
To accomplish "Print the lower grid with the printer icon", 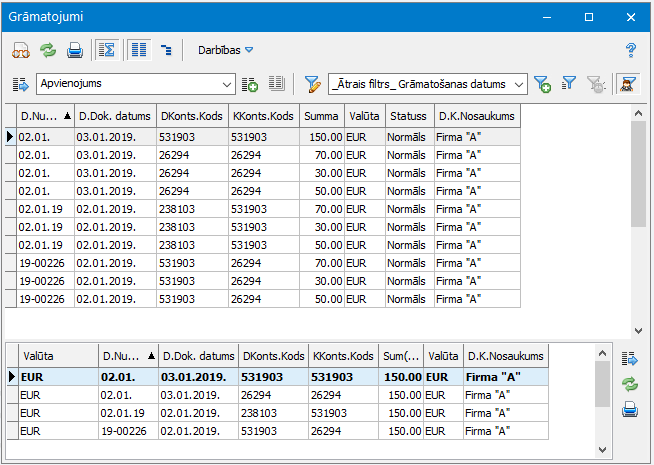I will click(x=630, y=410).
